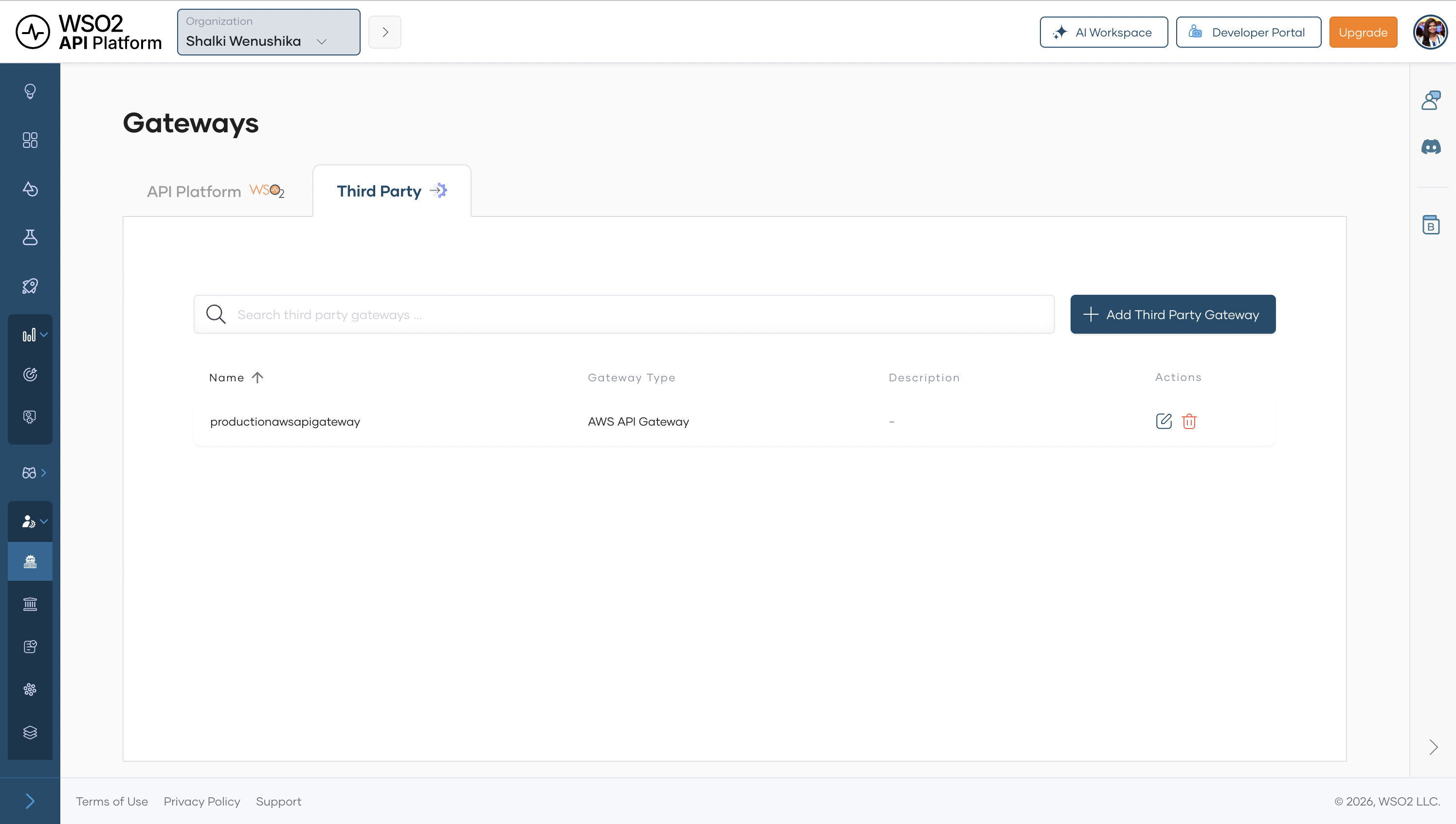
Task: Click Add Third Party Gateway button
Action: coord(1173,314)
